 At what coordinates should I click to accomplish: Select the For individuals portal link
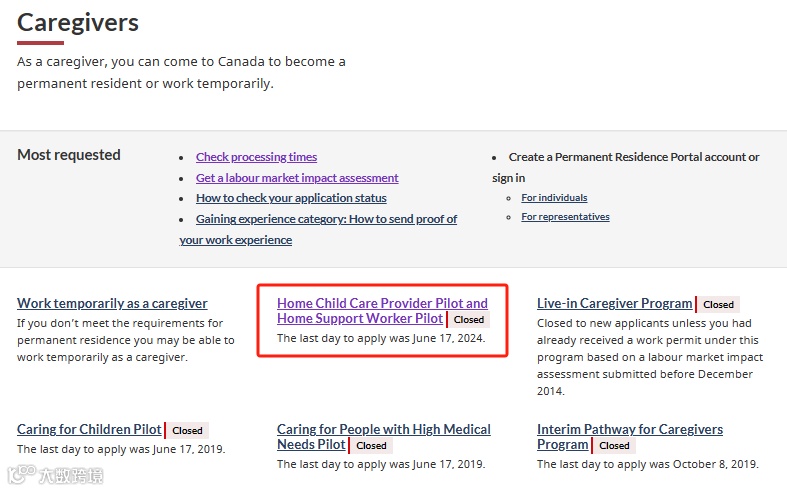coord(554,198)
